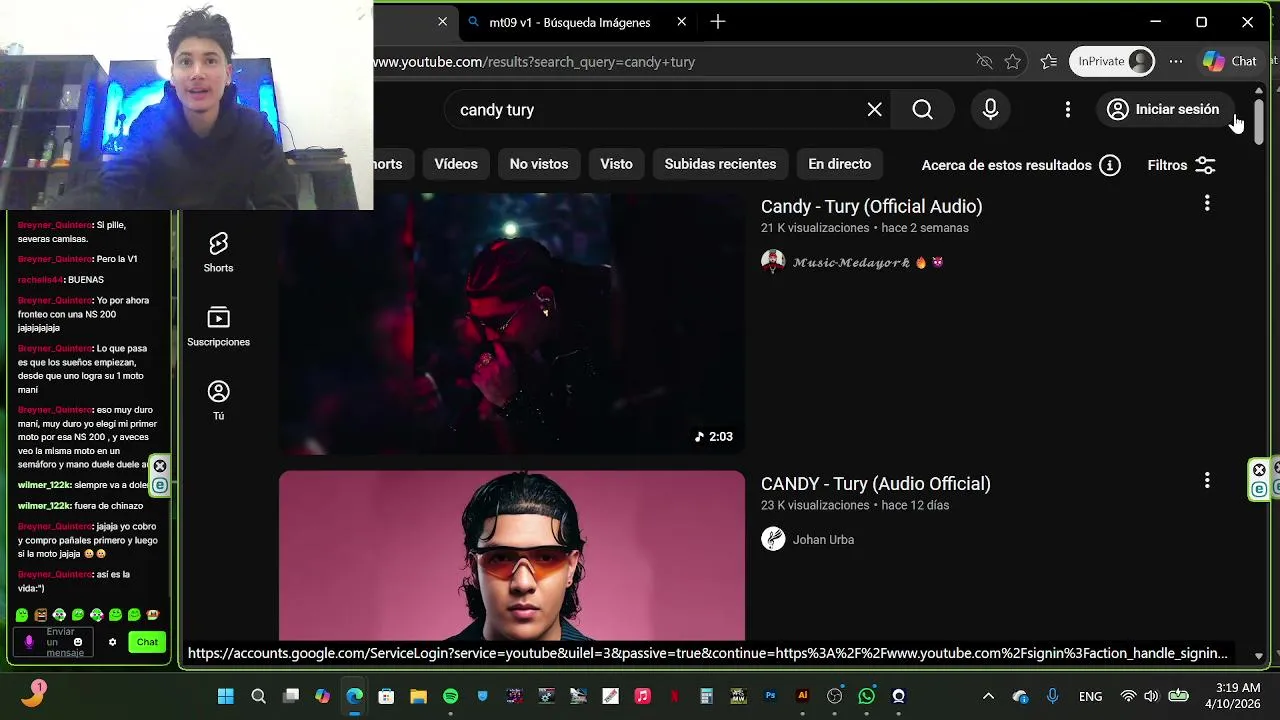The height and width of the screenshot is (720, 1280).
Task: Open Spotify from the taskbar
Action: click(x=450, y=696)
